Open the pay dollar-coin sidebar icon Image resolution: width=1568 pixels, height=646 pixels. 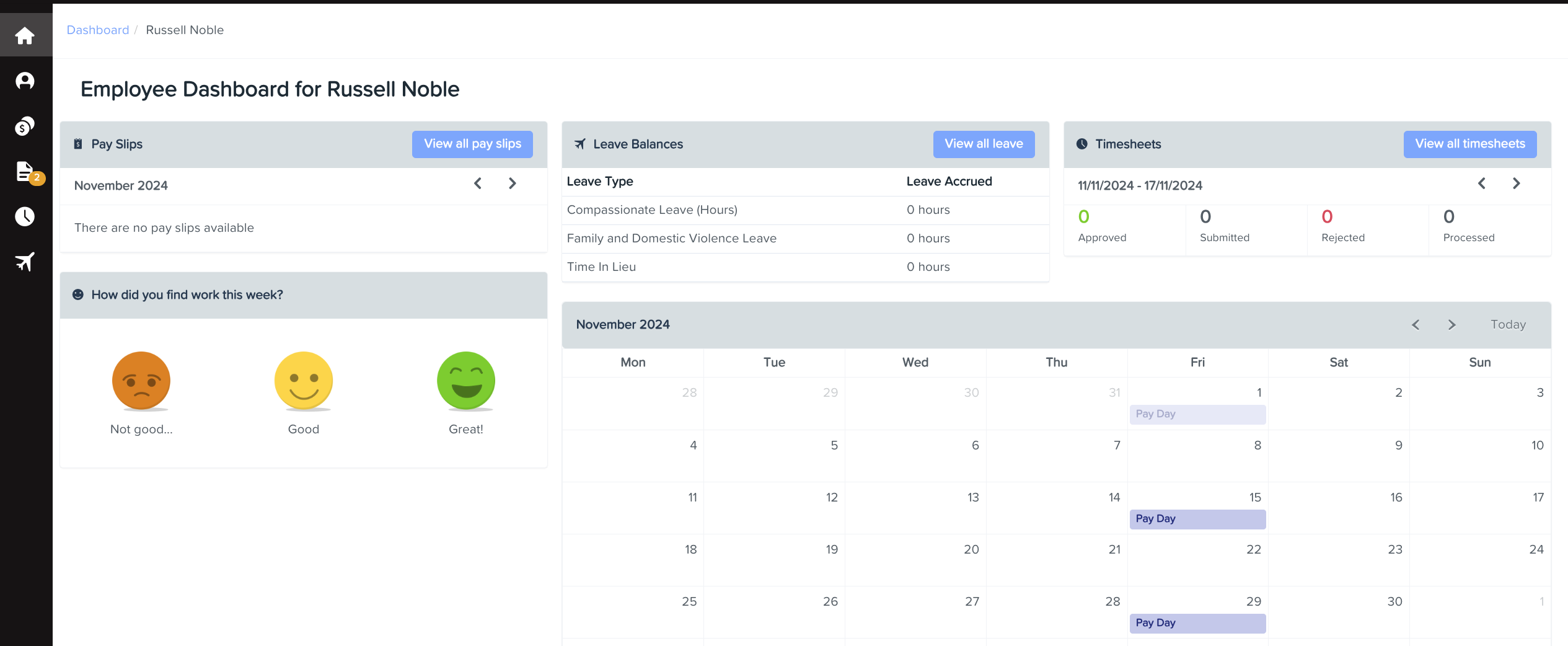coord(25,126)
